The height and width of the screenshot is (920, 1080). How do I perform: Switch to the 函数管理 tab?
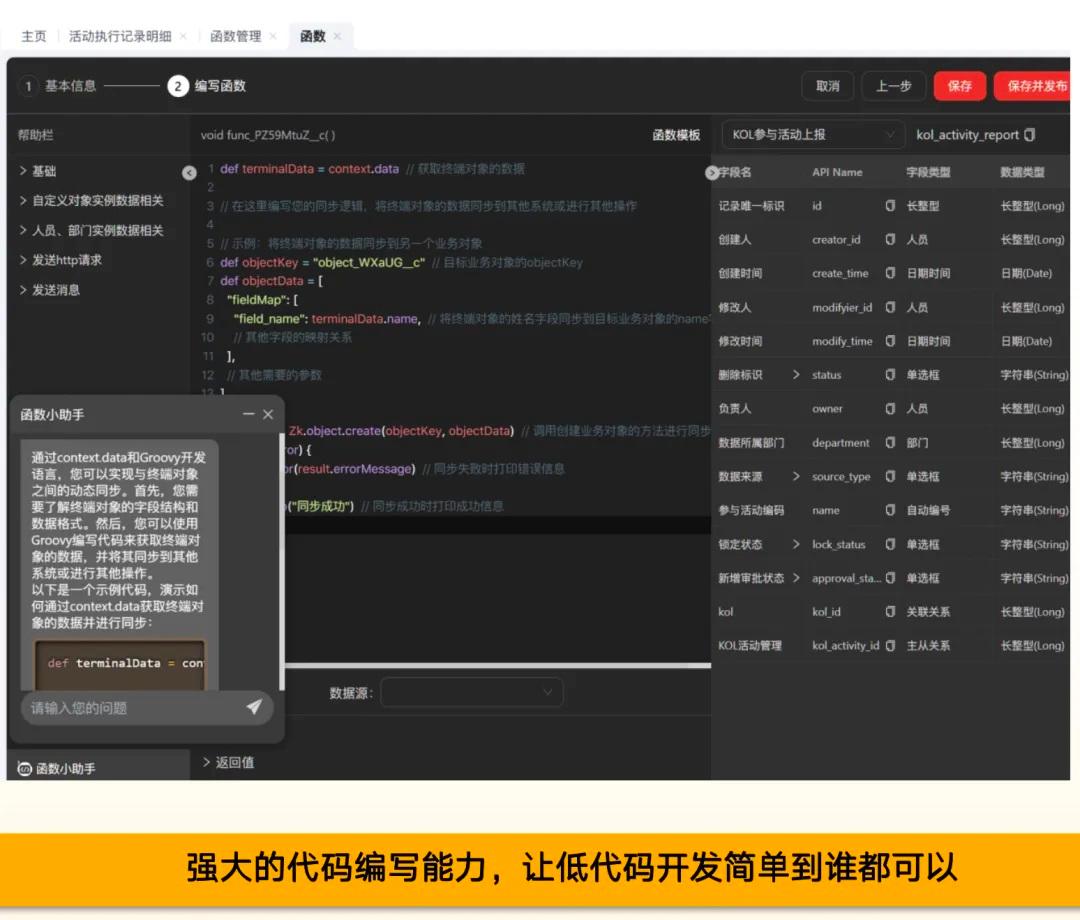click(235, 36)
